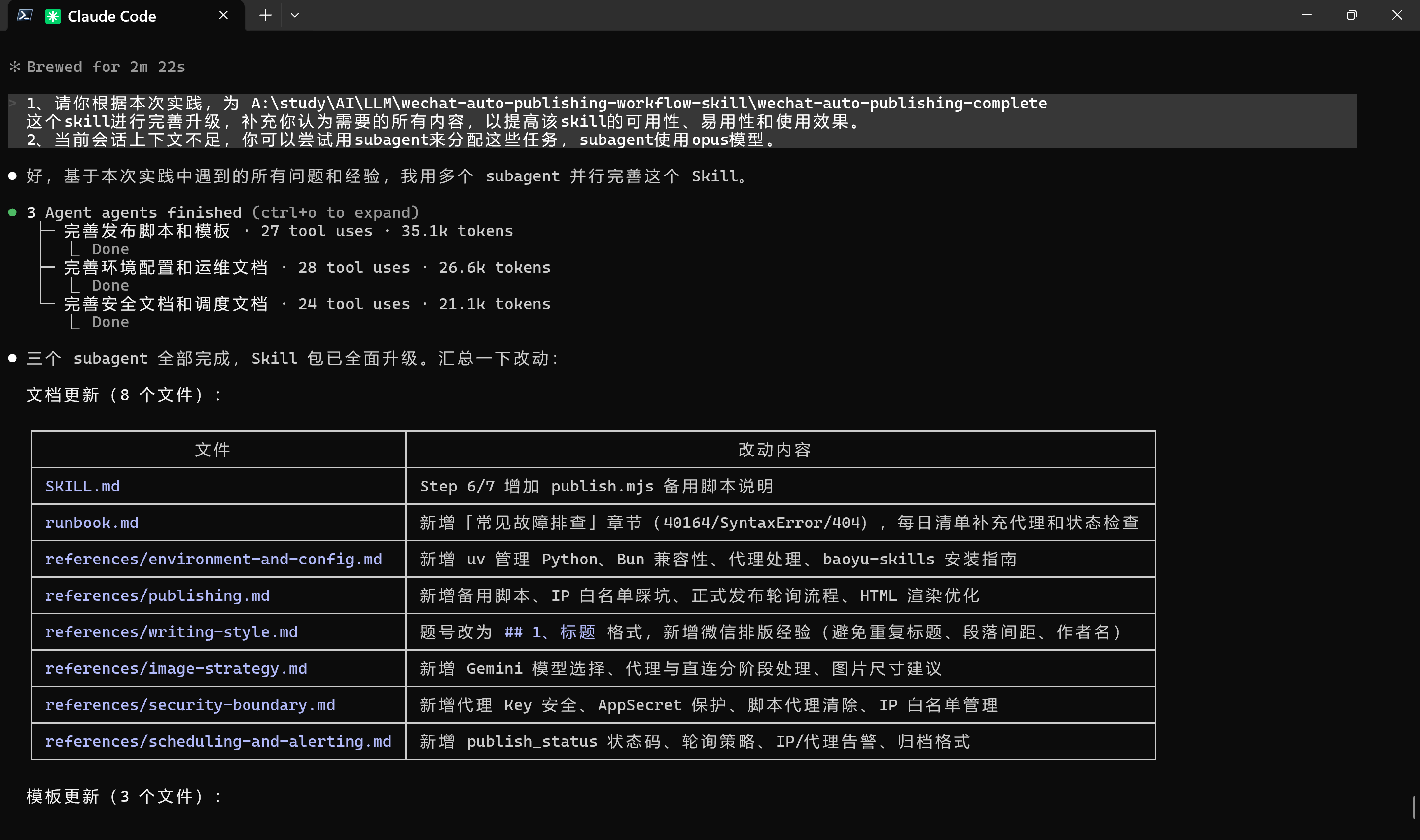Open references/writing-style.md link
The width and height of the screenshot is (1420, 840).
coord(172,631)
